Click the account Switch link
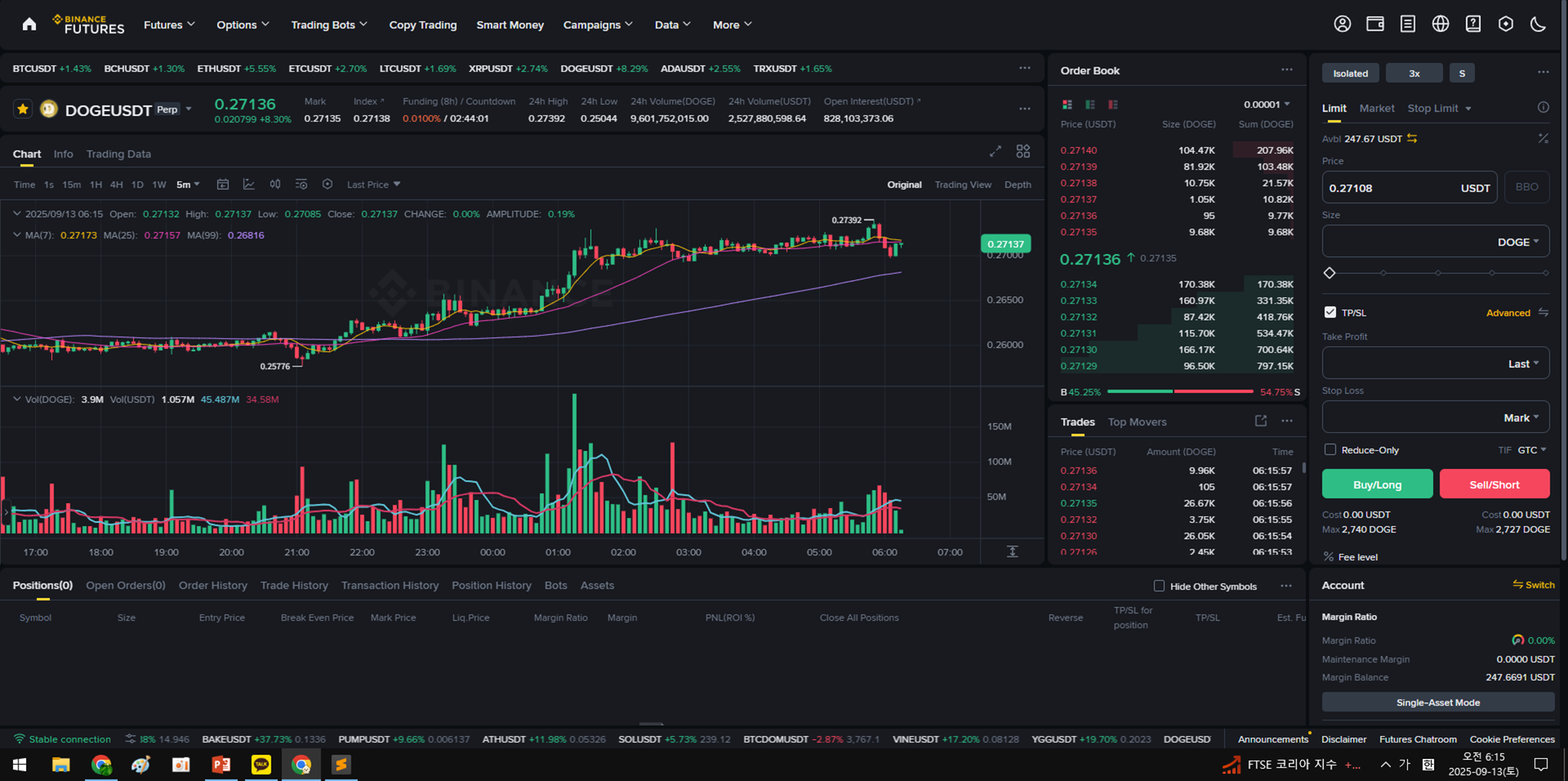Image resolution: width=1568 pixels, height=781 pixels. [1534, 584]
